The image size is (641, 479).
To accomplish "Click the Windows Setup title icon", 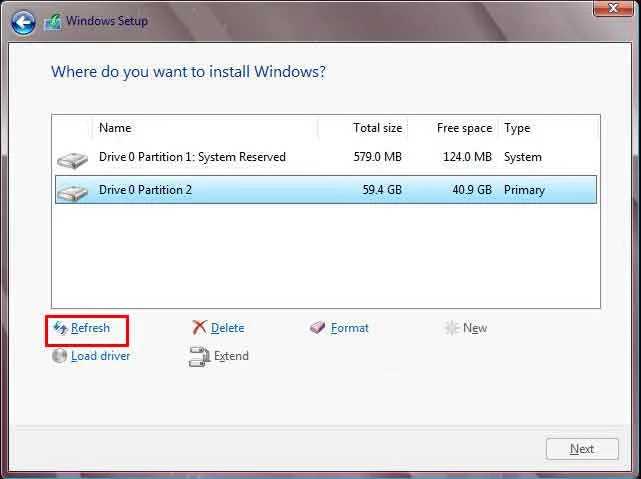I will coord(53,22).
